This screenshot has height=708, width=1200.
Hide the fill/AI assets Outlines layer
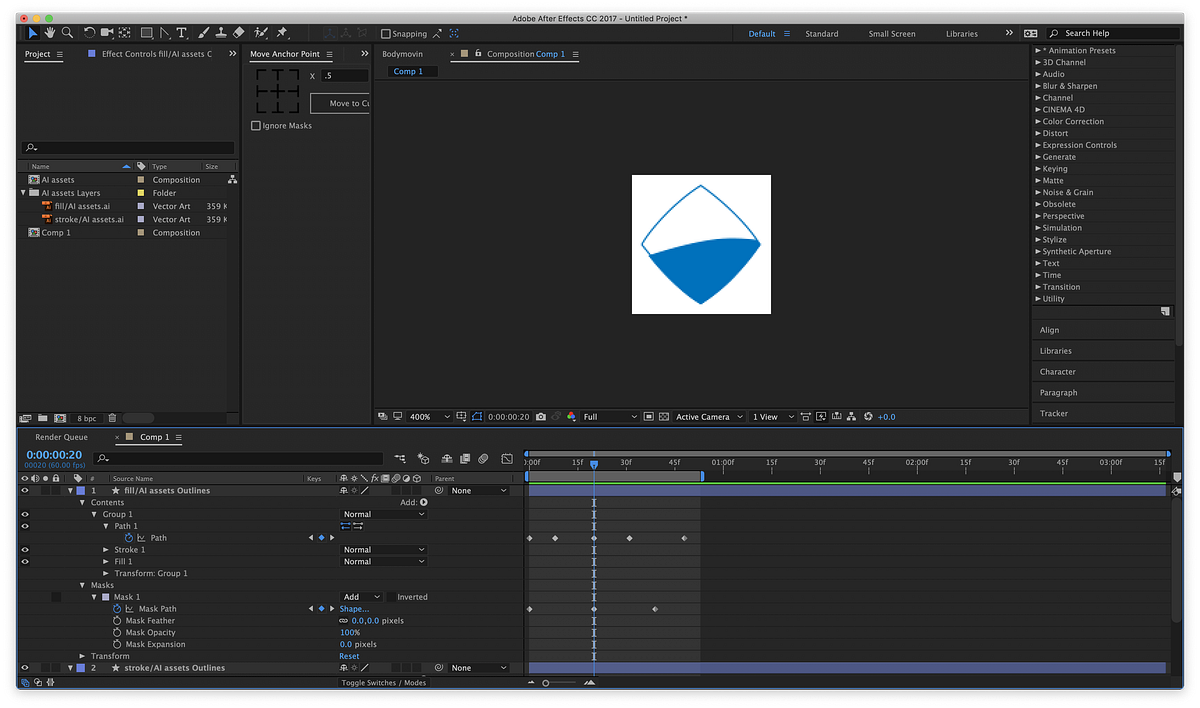[26, 491]
